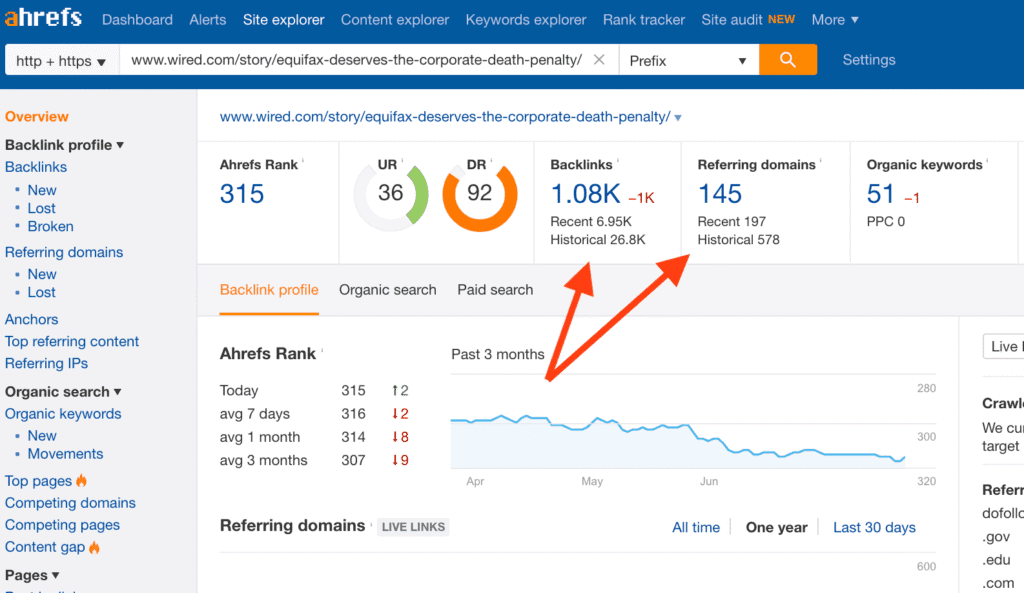Viewport: 1024px width, 593px height.
Task: Switch to the Organic search tab
Action: (387, 290)
